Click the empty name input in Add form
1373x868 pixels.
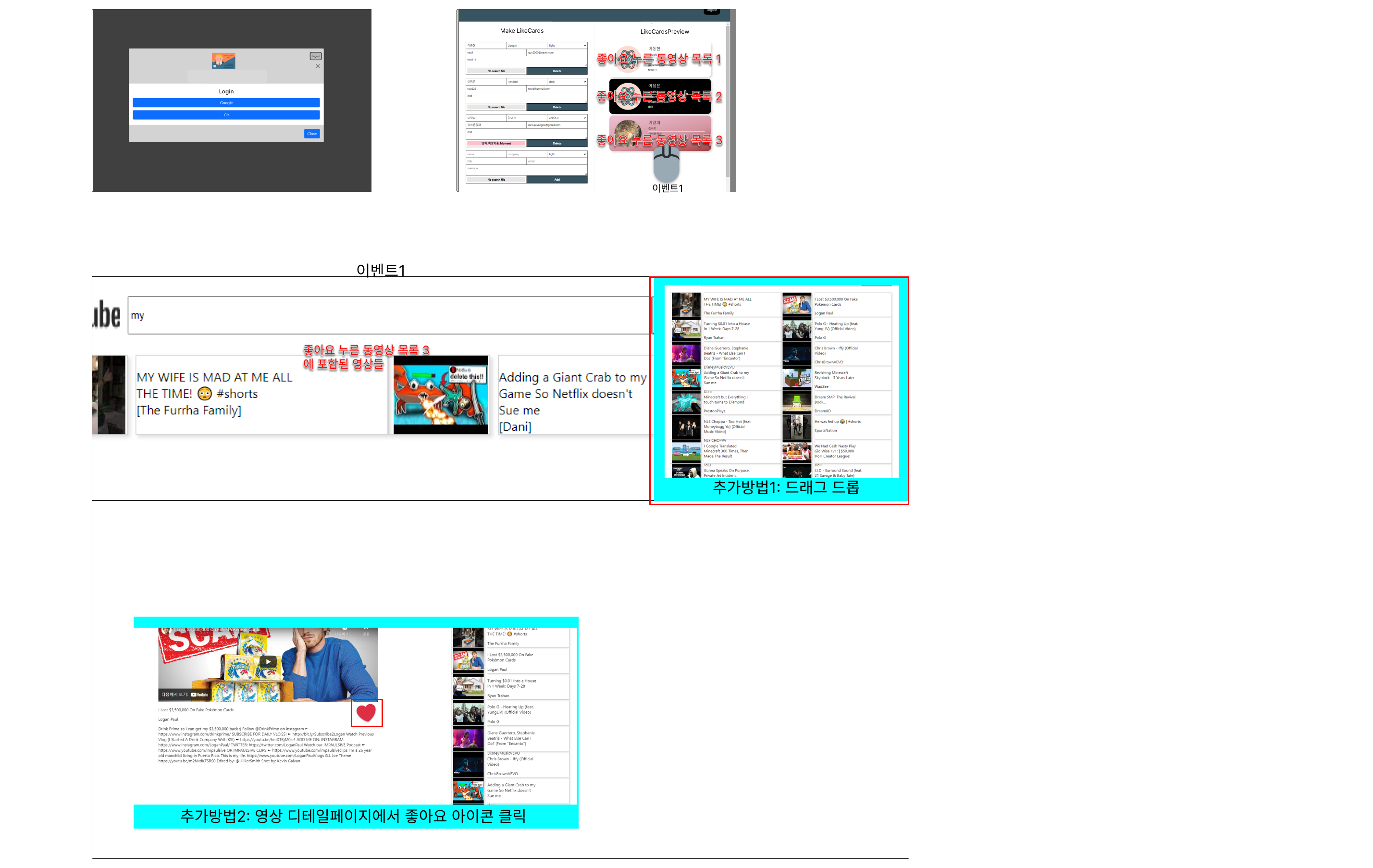pyautogui.click(x=486, y=154)
